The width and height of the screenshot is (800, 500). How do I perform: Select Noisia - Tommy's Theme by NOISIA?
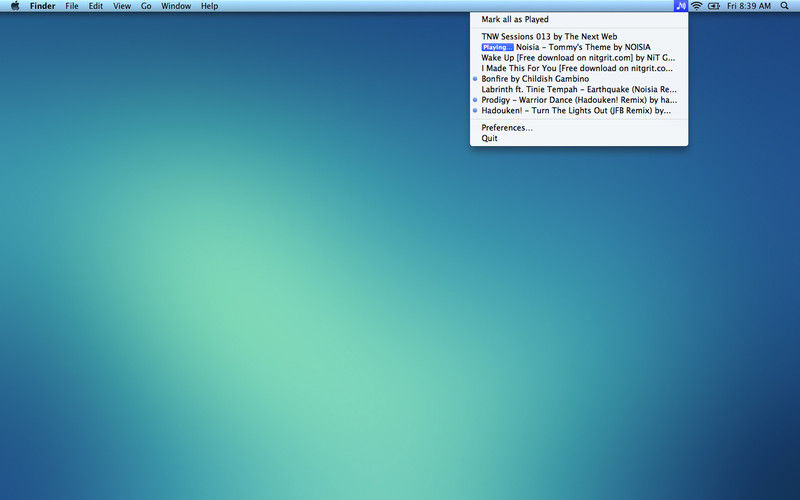[579, 47]
